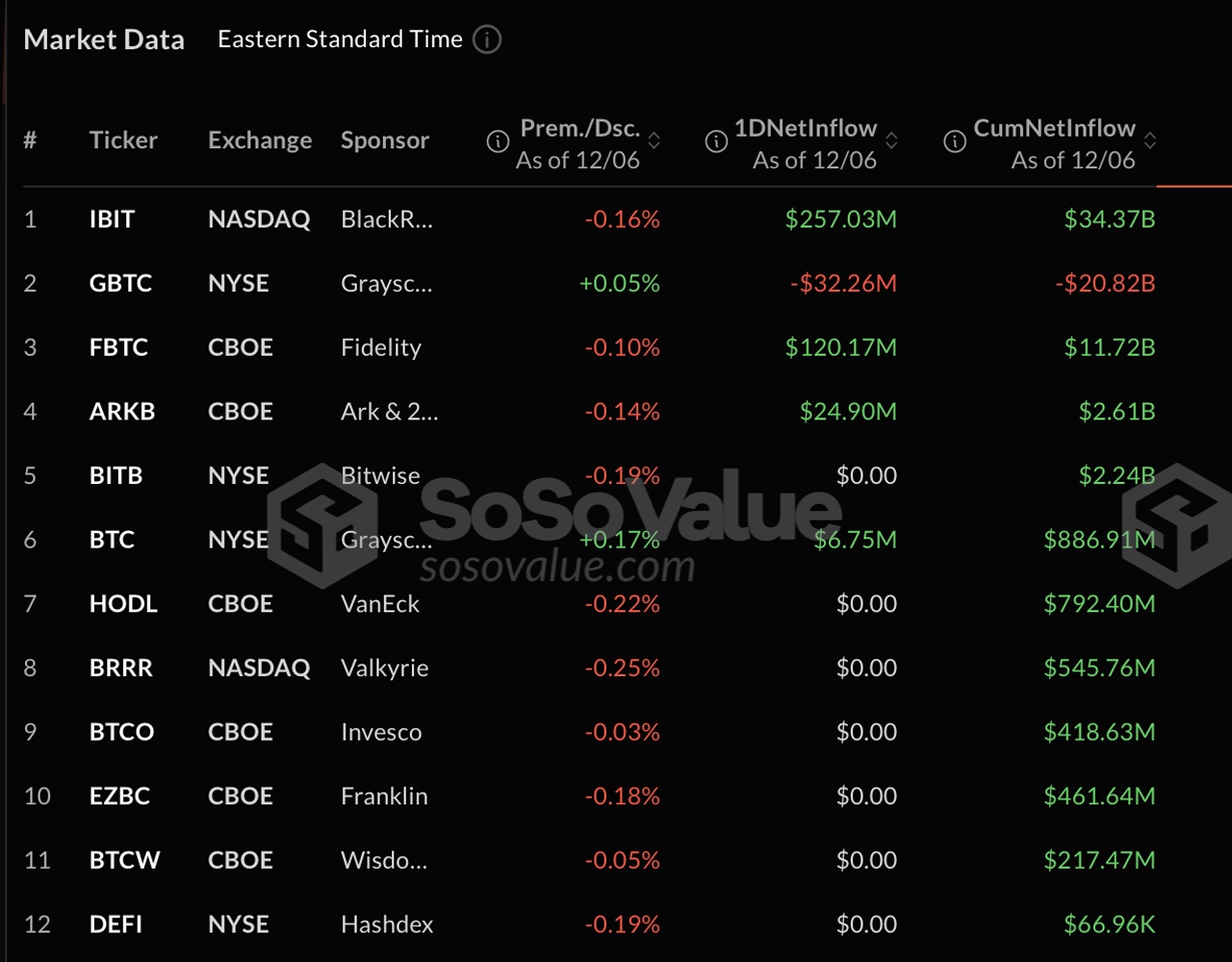
Task: Click the Exchange column header
Action: tap(260, 140)
